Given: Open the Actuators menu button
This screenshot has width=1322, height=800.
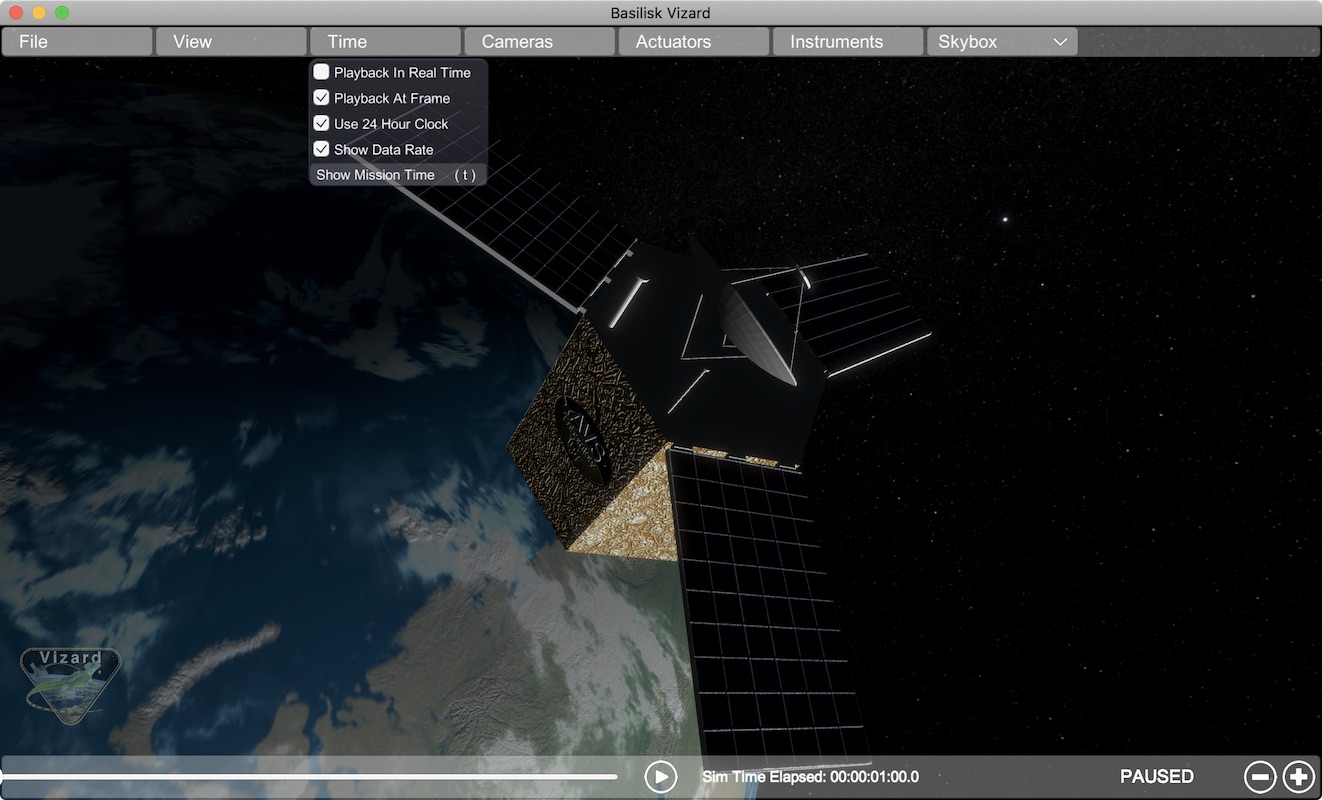Looking at the screenshot, I should coord(693,42).
